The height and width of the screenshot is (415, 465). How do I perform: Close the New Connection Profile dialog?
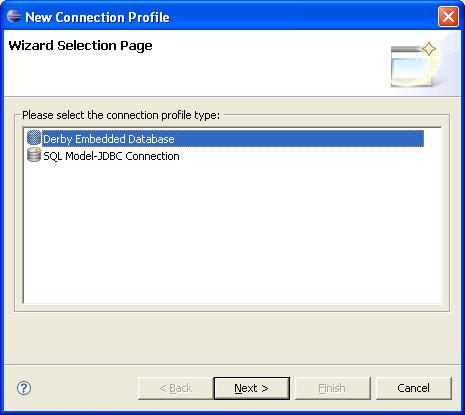coord(448,16)
